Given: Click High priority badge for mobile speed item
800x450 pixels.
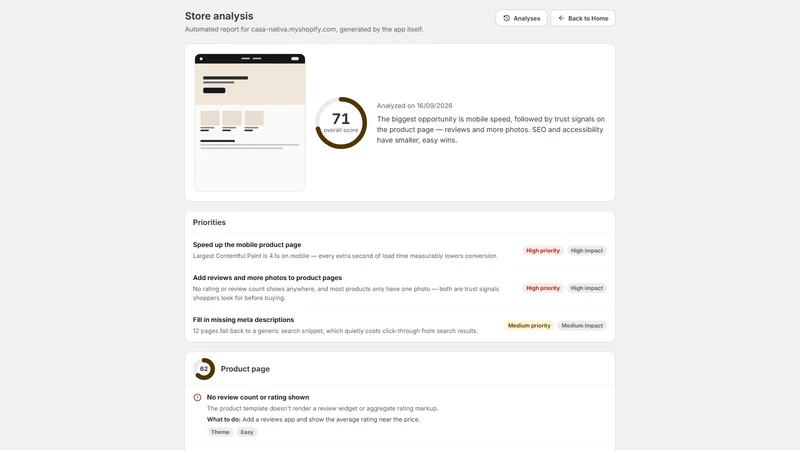Looking at the screenshot, I should coord(543,251).
